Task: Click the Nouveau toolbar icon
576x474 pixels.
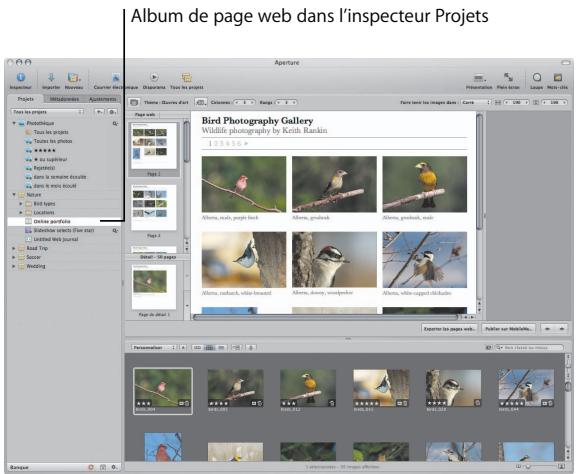Action: pos(73,77)
